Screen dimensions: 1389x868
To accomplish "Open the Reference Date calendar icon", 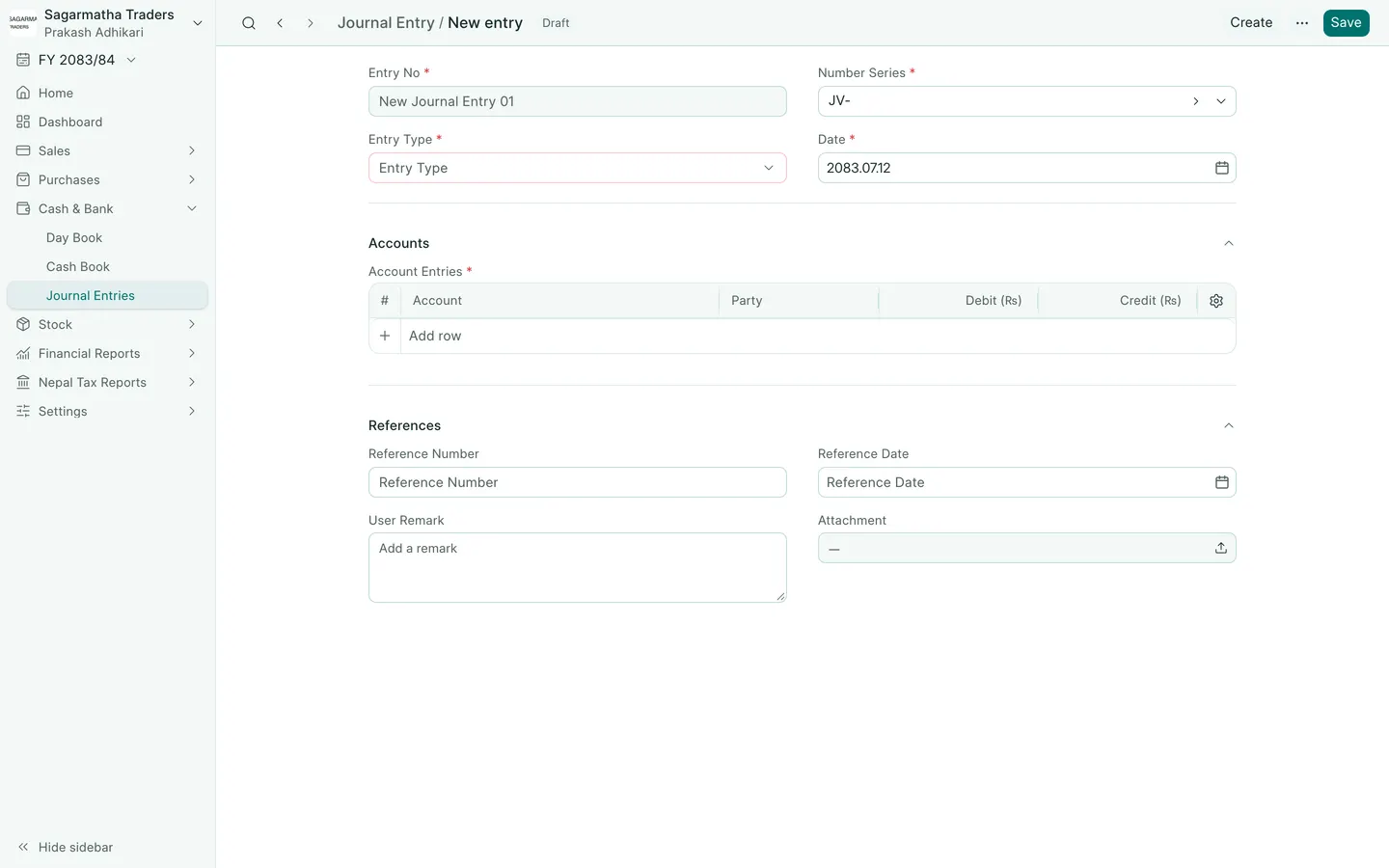I will pyautogui.click(x=1221, y=482).
